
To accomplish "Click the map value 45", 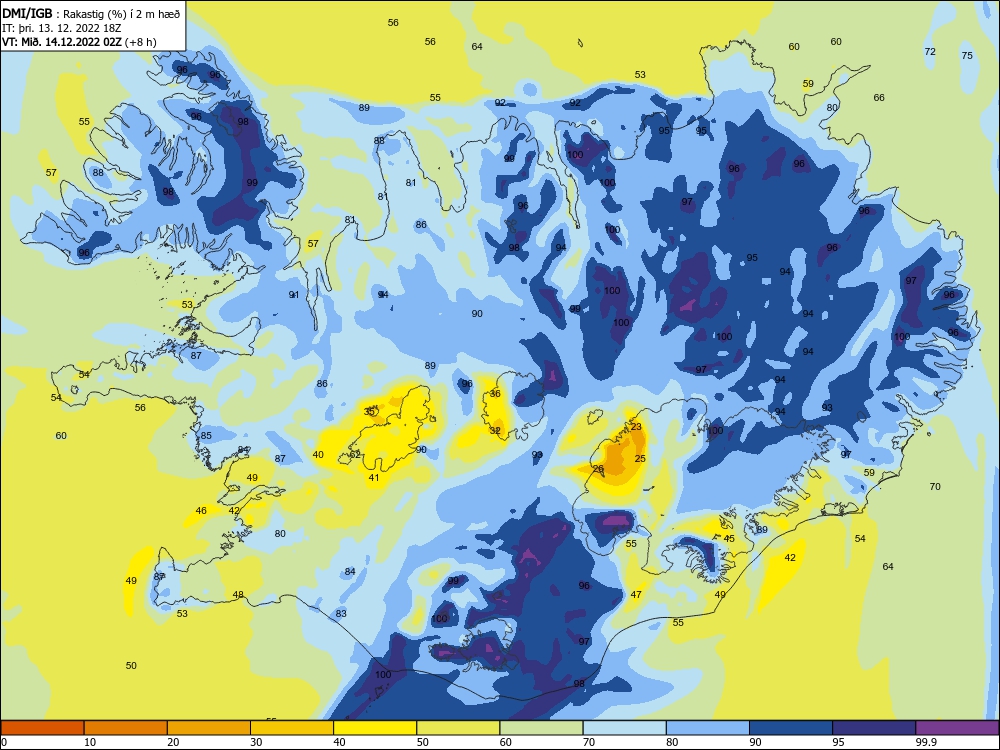I will click(x=729, y=539).
